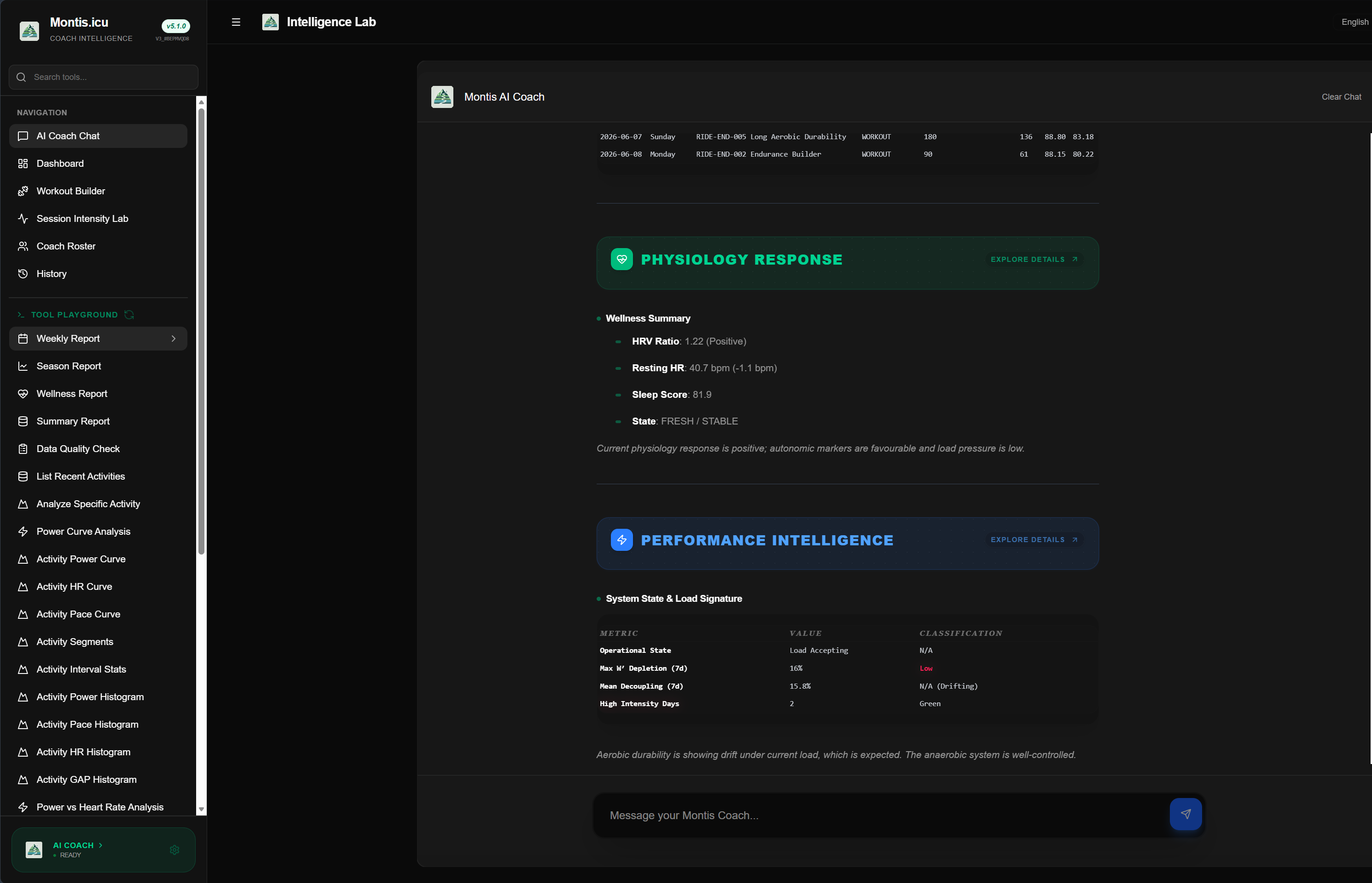
Task: Click the Montis.icu logo icon
Action: tap(29, 30)
